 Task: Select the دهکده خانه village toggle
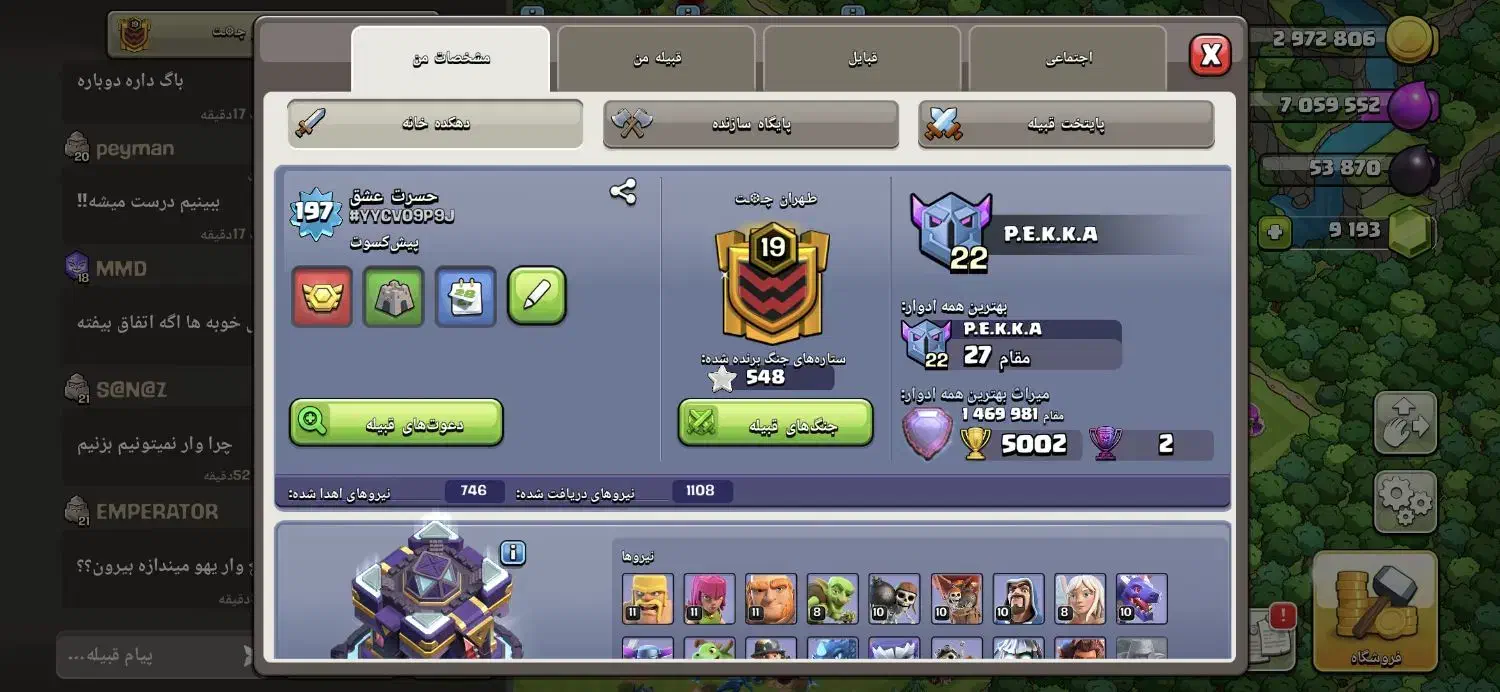coord(435,123)
